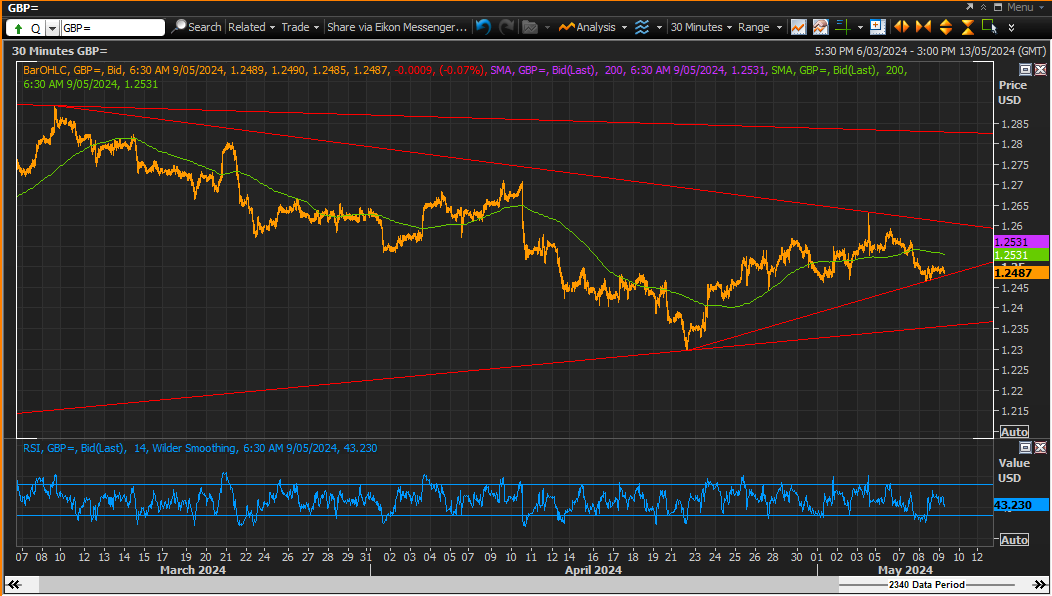Click the blue Undo arrow
This screenshot has width=1052, height=596.
(x=483, y=27)
